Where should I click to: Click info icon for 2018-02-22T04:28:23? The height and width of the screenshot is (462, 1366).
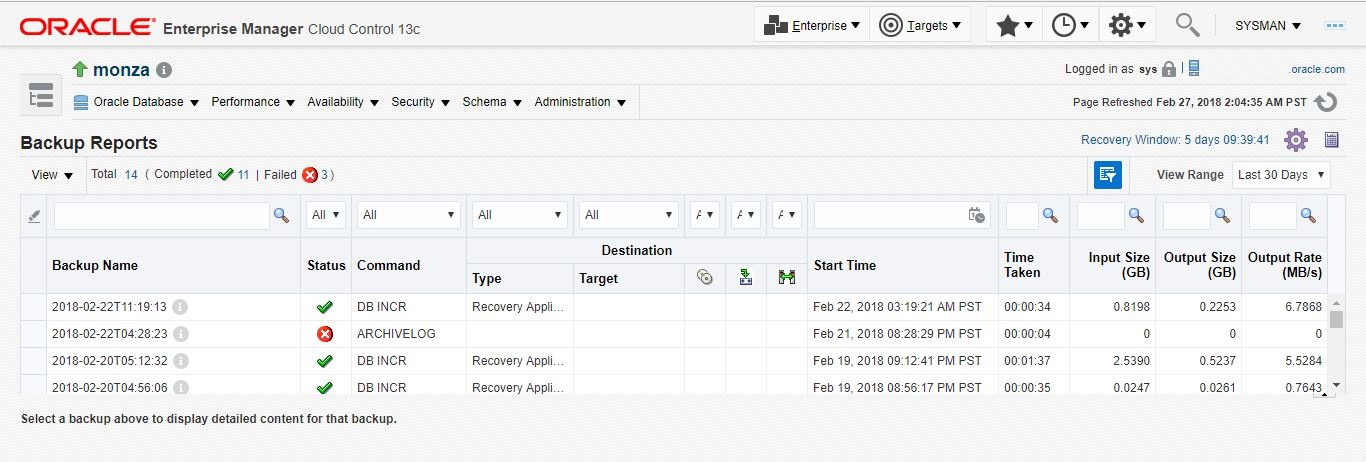tap(180, 334)
